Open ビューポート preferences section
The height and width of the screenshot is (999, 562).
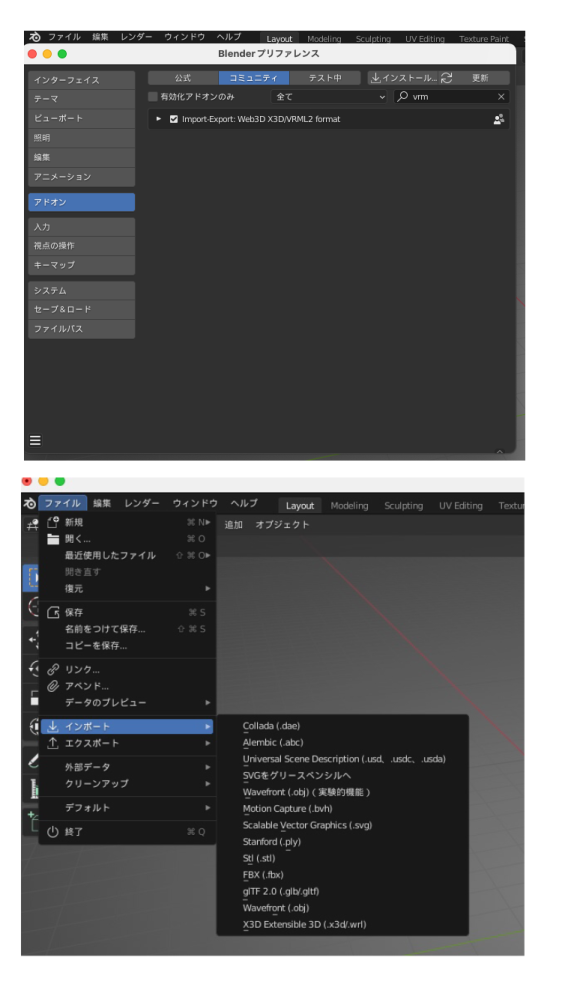pos(82,119)
